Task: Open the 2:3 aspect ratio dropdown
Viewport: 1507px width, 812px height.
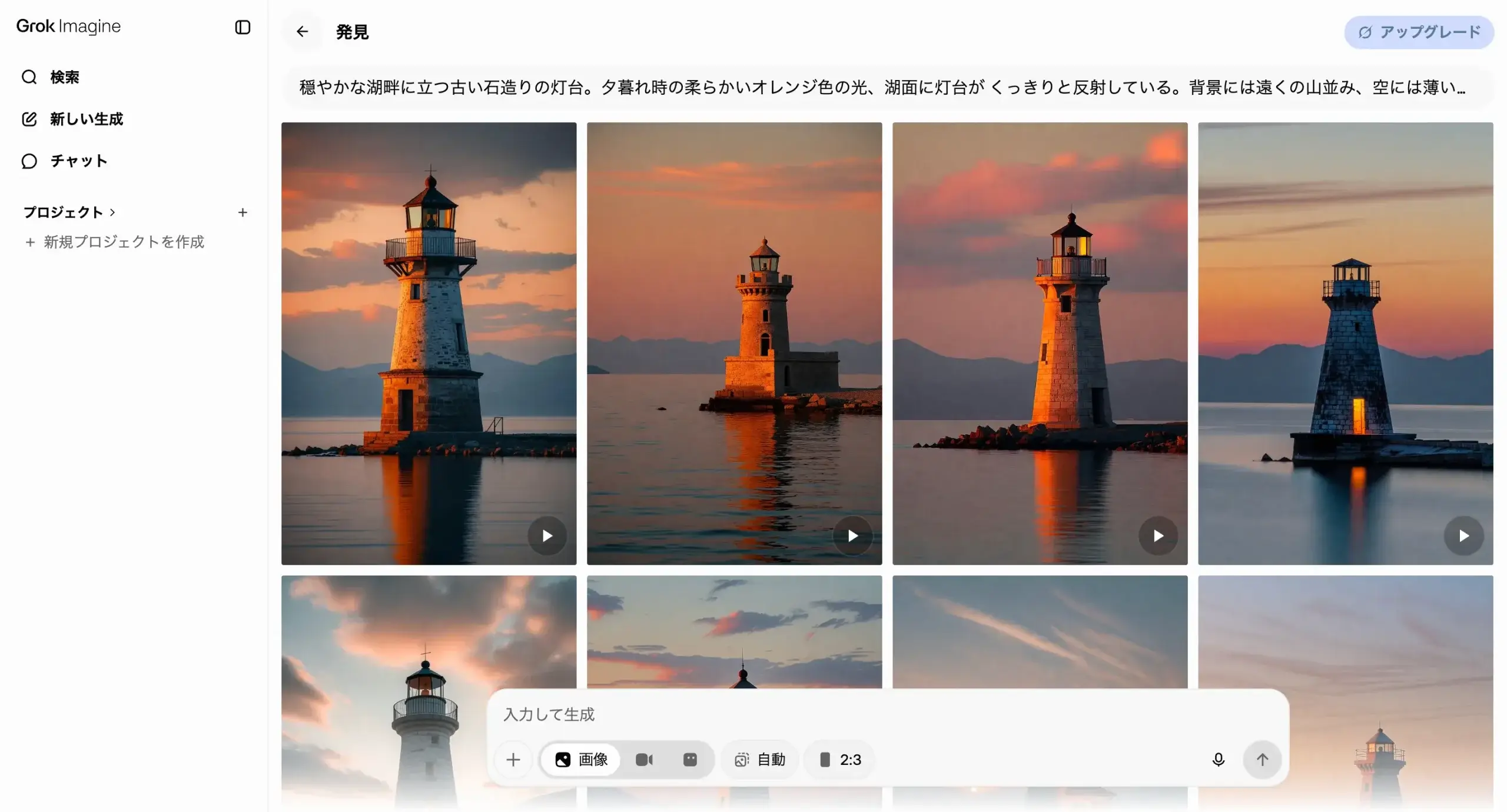Action: [840, 760]
